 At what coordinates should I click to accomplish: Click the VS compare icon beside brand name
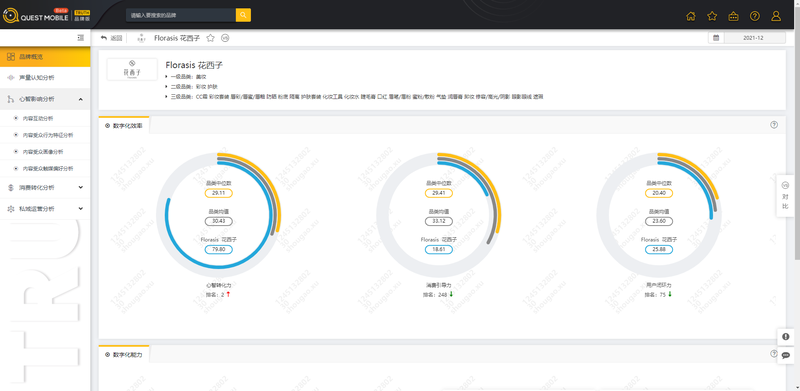coord(225,38)
